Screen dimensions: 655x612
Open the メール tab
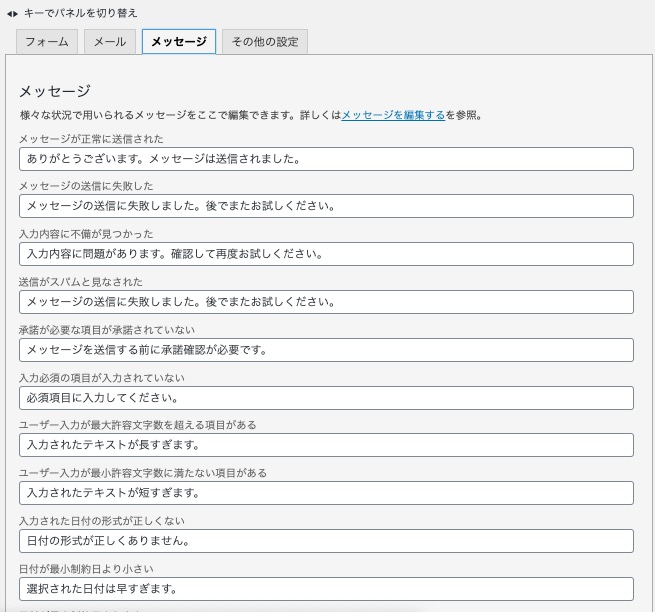pos(110,42)
